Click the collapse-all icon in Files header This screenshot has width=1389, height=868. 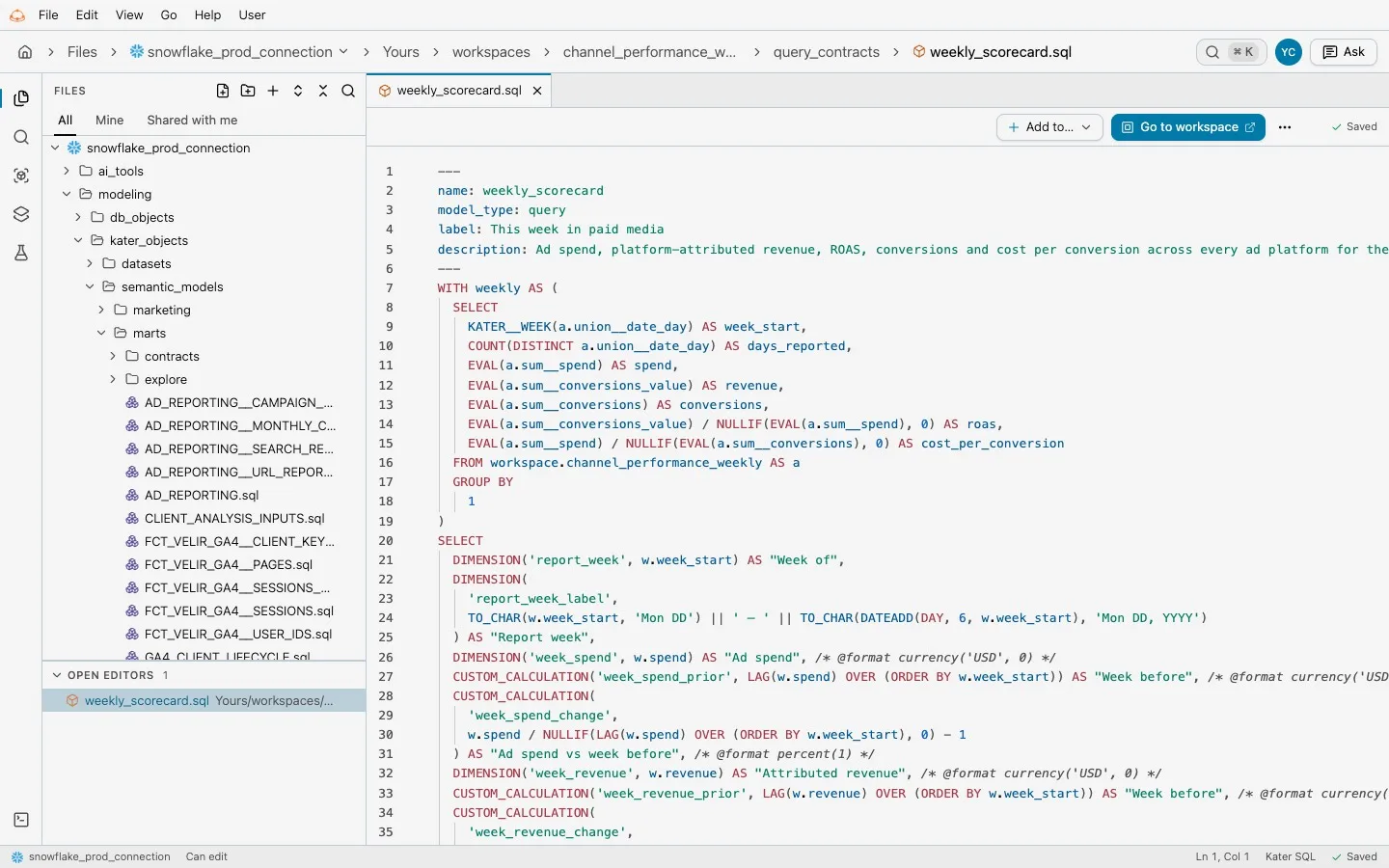tap(323, 91)
